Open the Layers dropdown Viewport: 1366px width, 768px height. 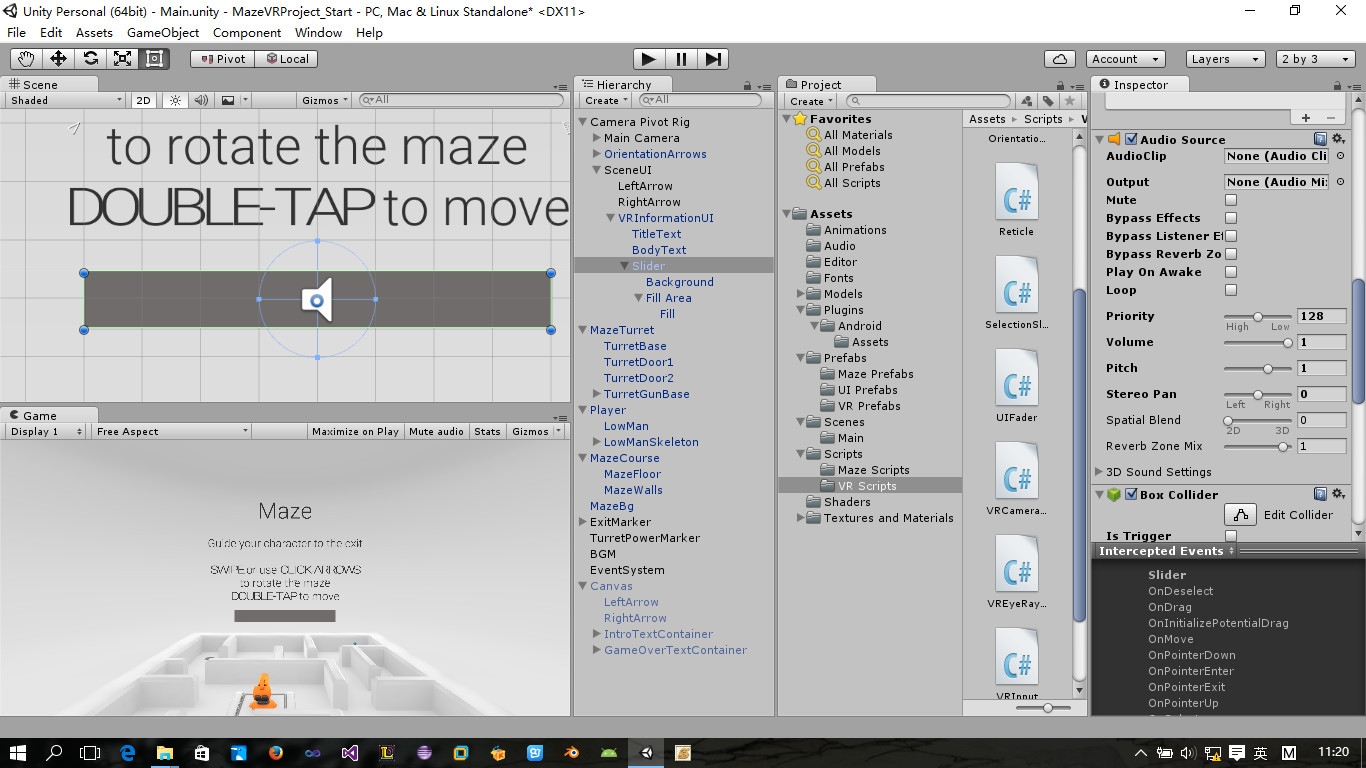(x=1226, y=59)
